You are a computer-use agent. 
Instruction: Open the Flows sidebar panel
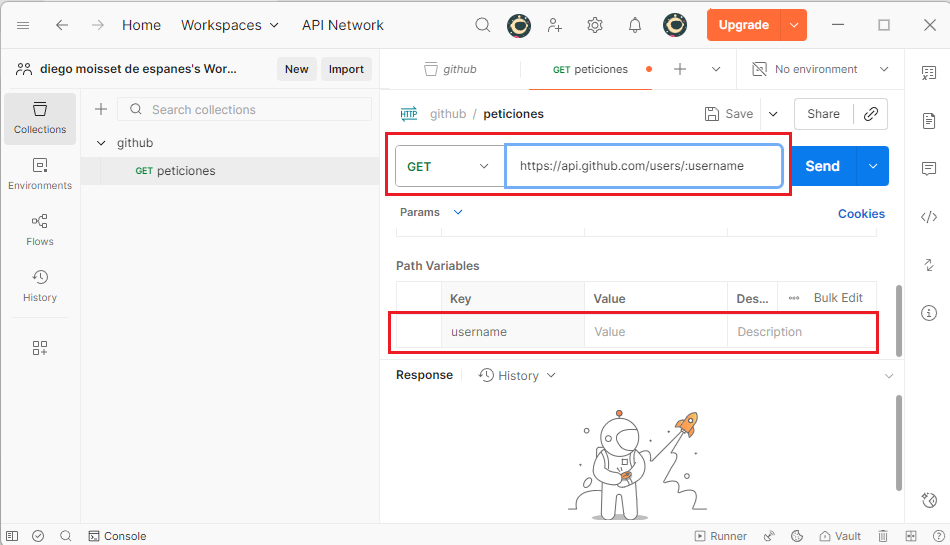click(x=40, y=230)
